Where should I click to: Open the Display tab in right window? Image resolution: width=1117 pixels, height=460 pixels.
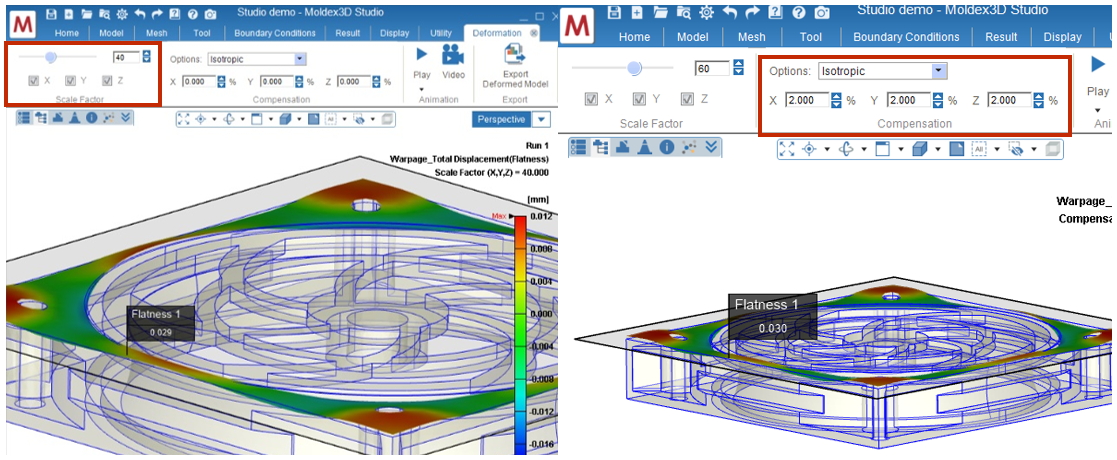click(1062, 37)
